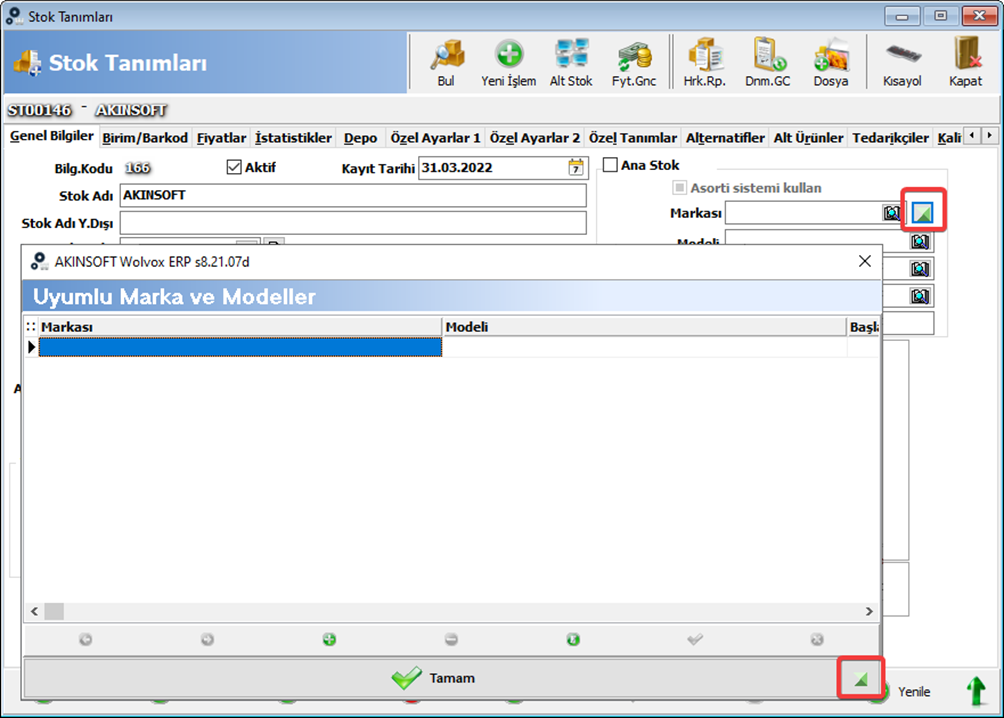
Task: Refresh grid with green navigator button
Action: point(573,639)
